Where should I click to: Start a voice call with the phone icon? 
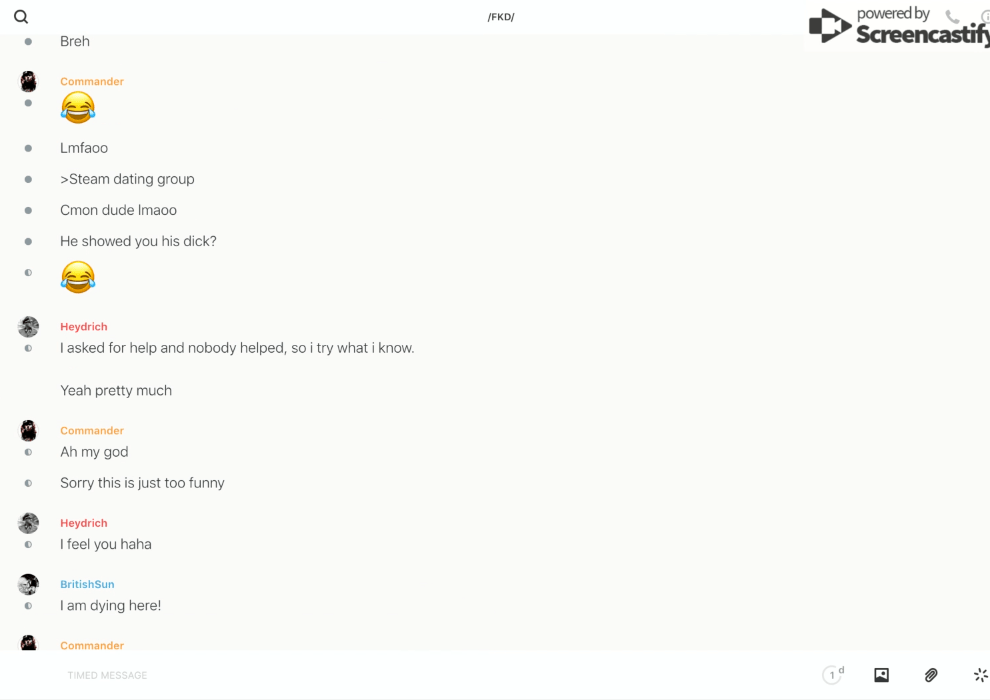(x=952, y=17)
